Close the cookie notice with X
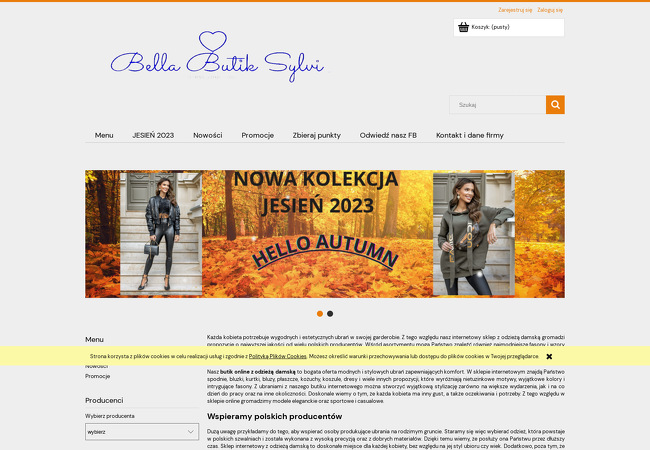The height and width of the screenshot is (450, 650). tap(549, 356)
